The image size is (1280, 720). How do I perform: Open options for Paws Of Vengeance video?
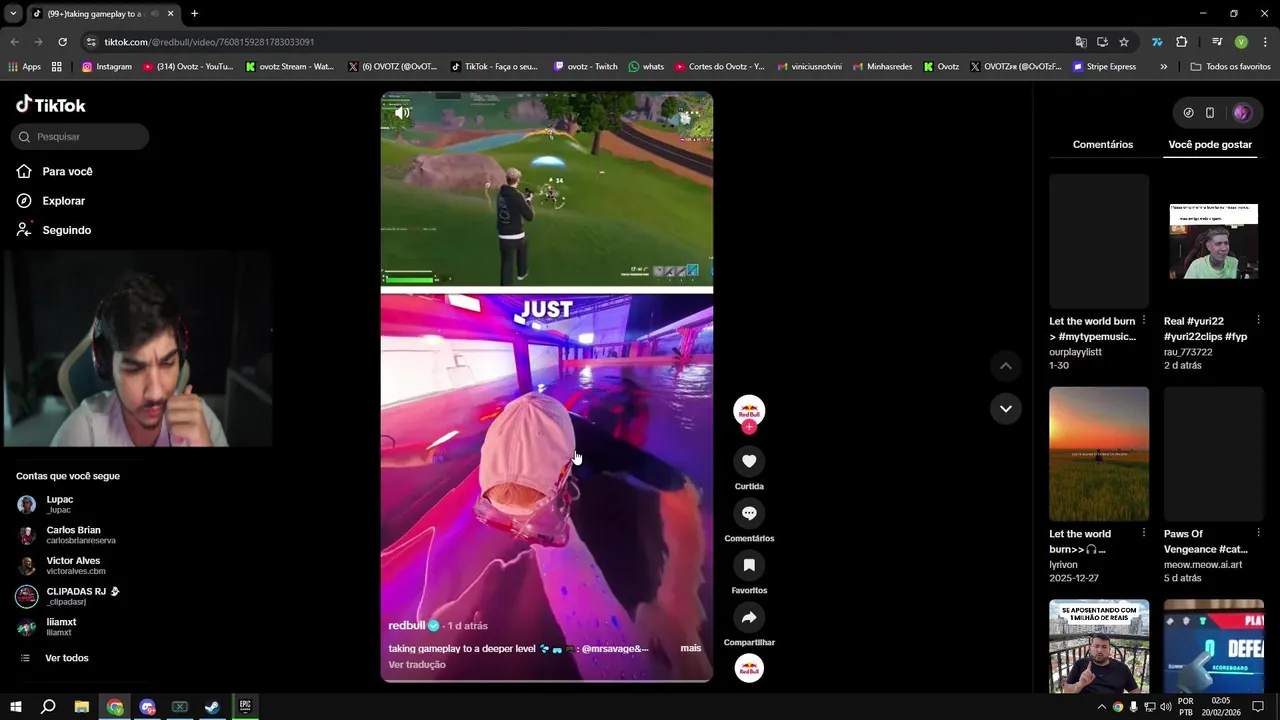[x=1258, y=533]
